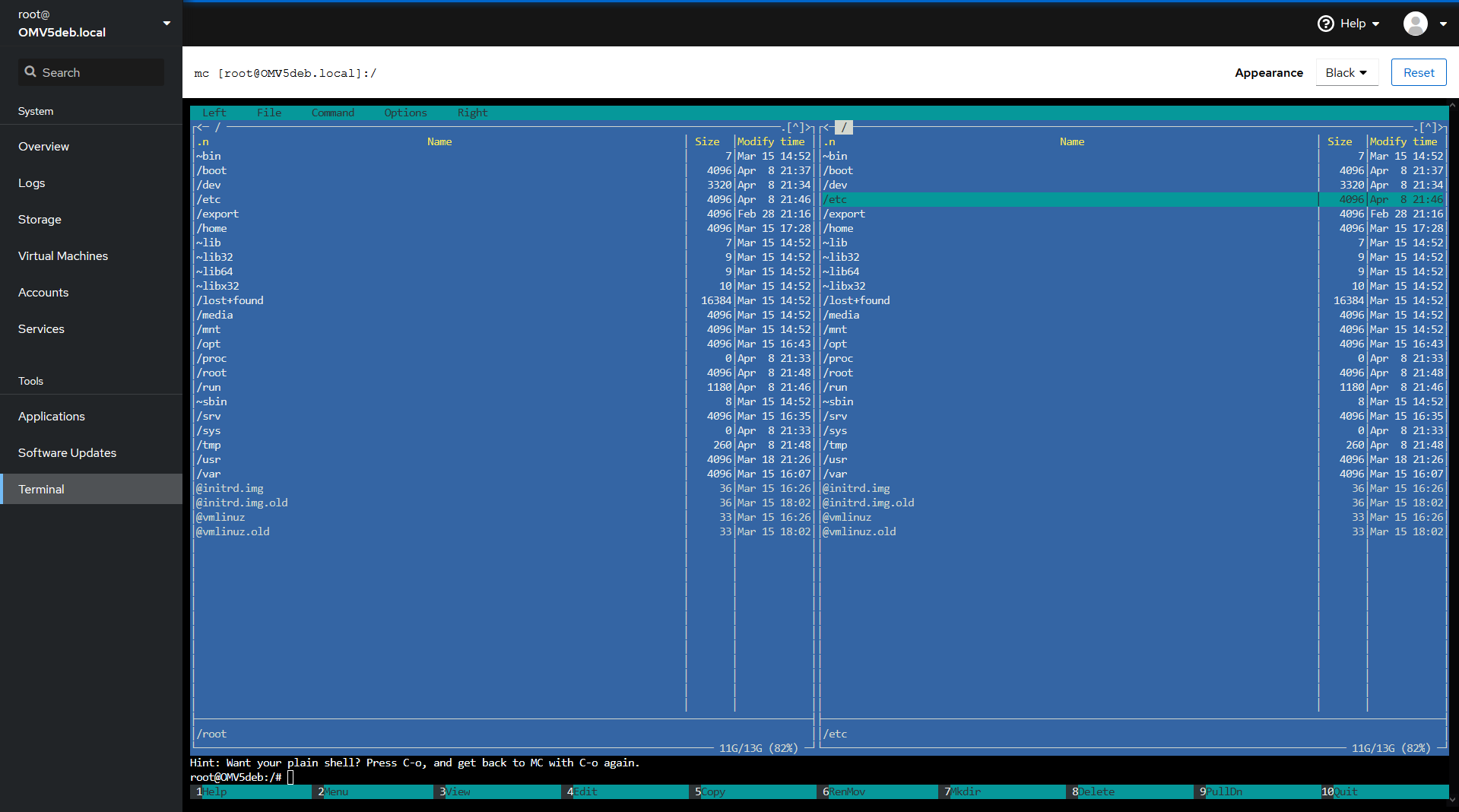Screen dimensions: 1459x812
Task: Click the Reset terminal button
Action: pyautogui.click(x=1419, y=72)
